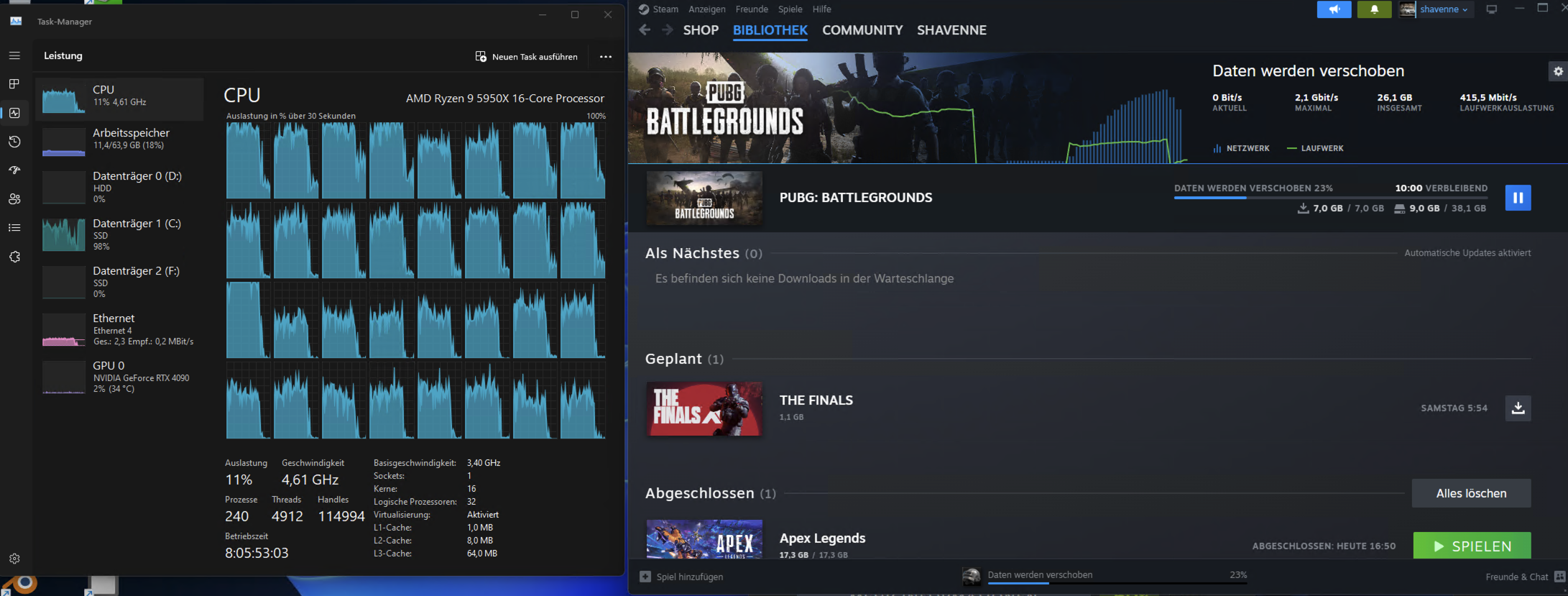Viewport: 1568px width, 596px height.
Task: Click 'Alles löschen' button
Action: tap(1471, 493)
